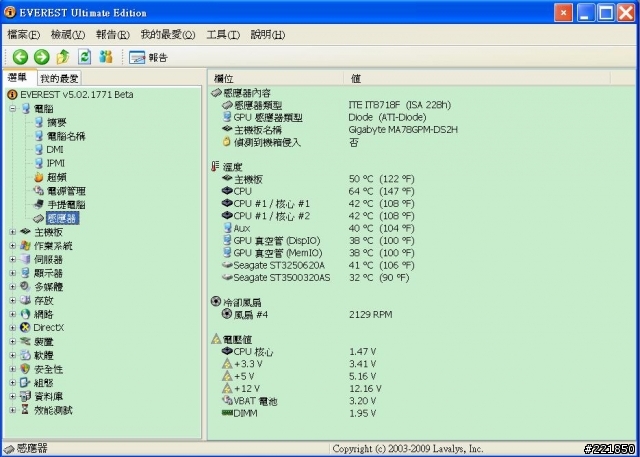Image resolution: width=640 pixels, height=457 pixels.
Task: Go forward with the green right arrow
Action: [41, 57]
